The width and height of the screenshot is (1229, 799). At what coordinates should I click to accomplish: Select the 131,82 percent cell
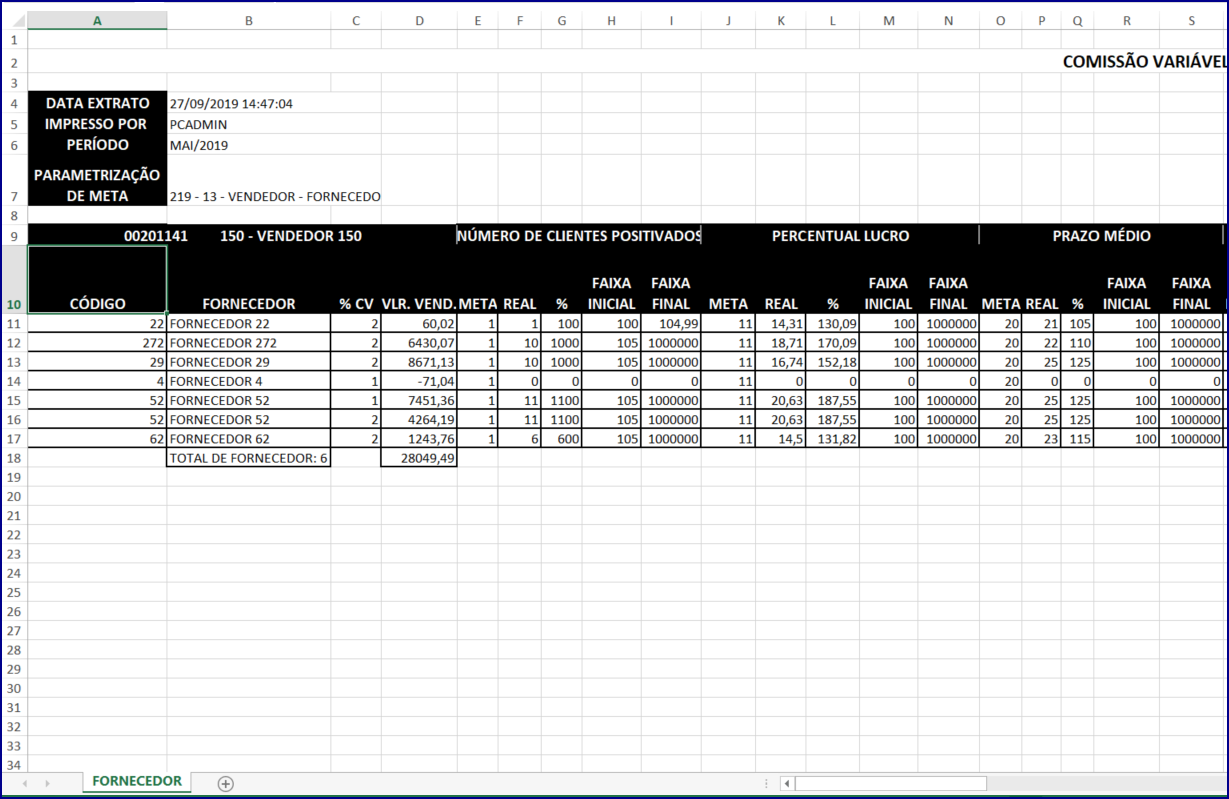832,439
